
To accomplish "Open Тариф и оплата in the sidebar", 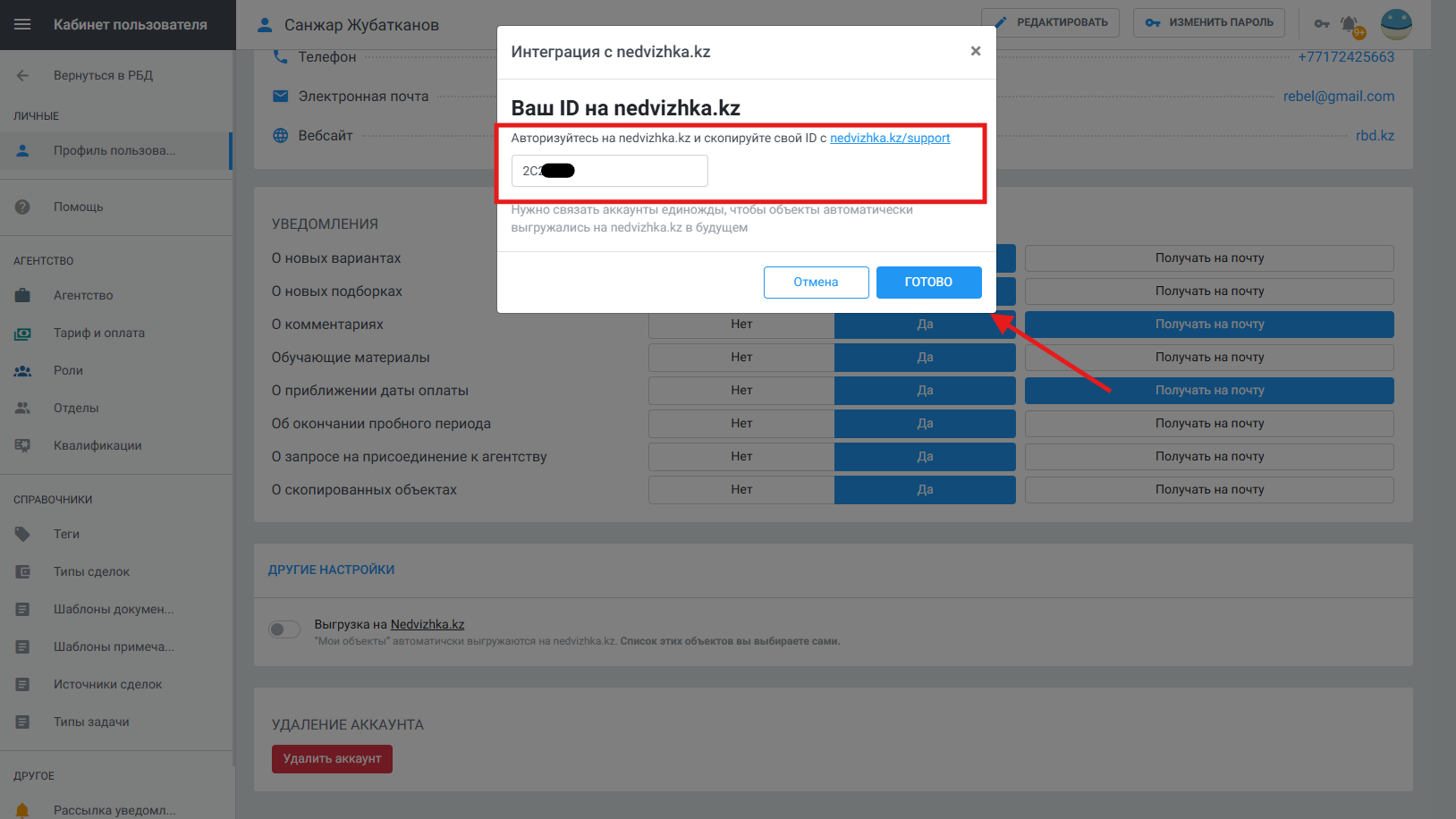I will tap(116, 333).
